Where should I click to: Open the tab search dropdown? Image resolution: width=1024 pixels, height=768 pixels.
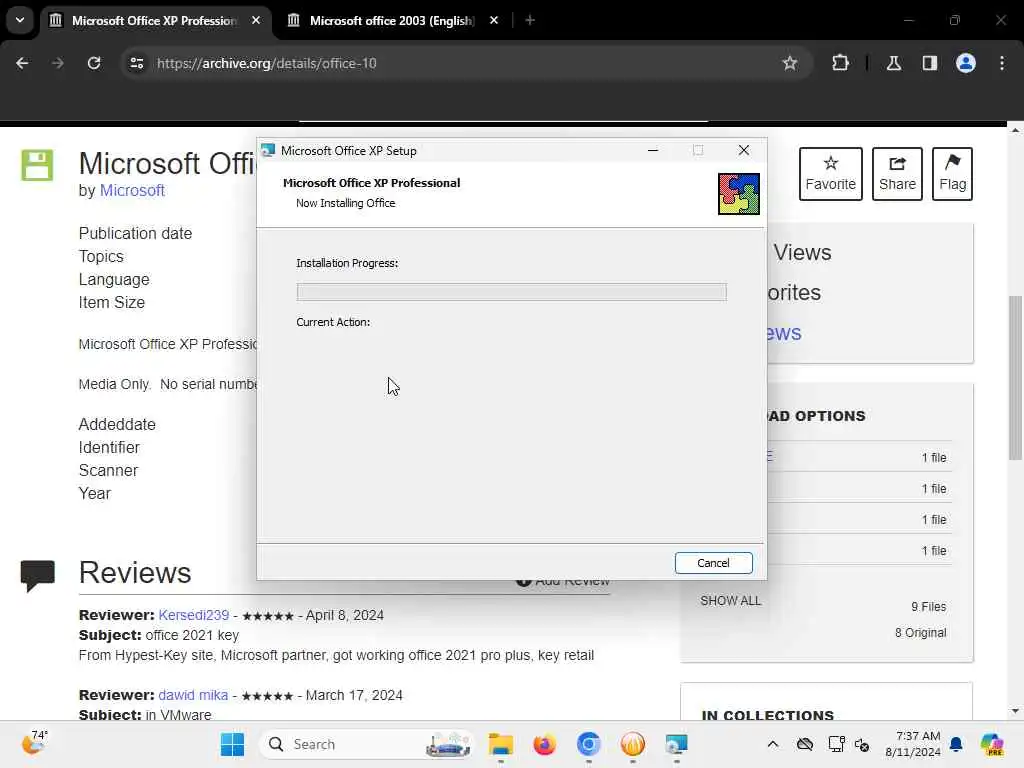(20, 20)
